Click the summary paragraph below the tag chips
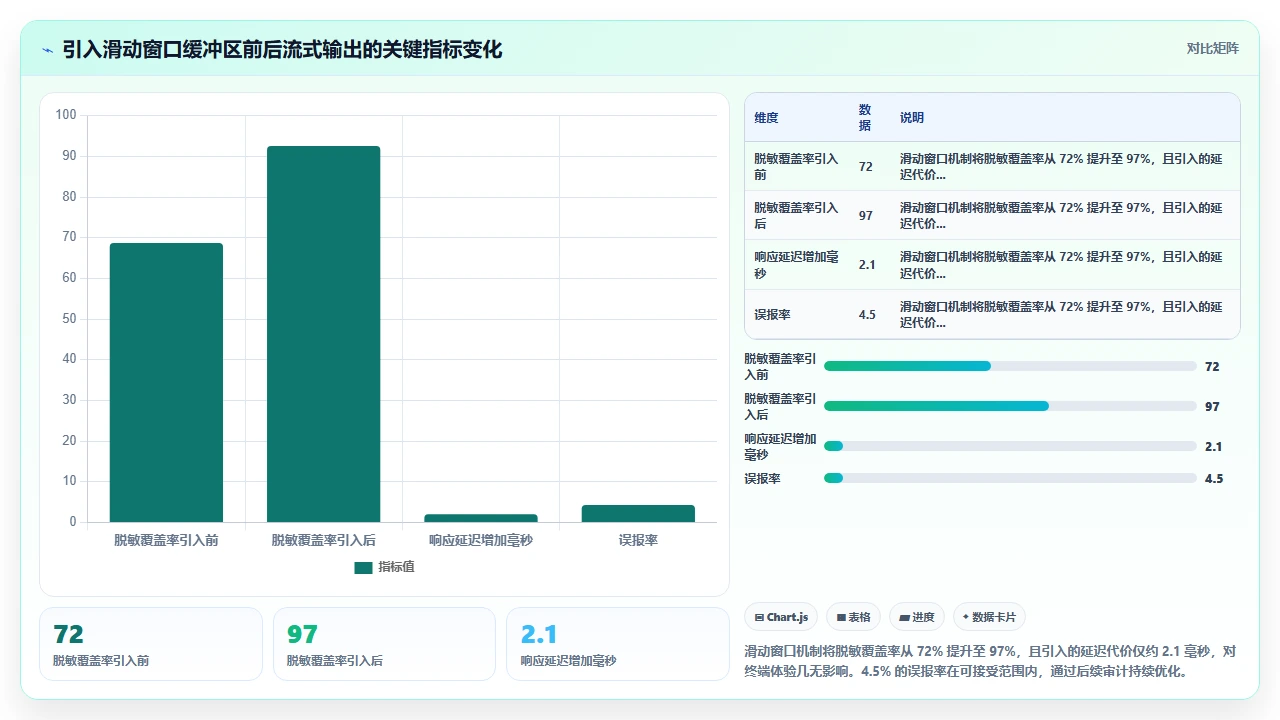The image size is (1280, 720). click(991, 661)
